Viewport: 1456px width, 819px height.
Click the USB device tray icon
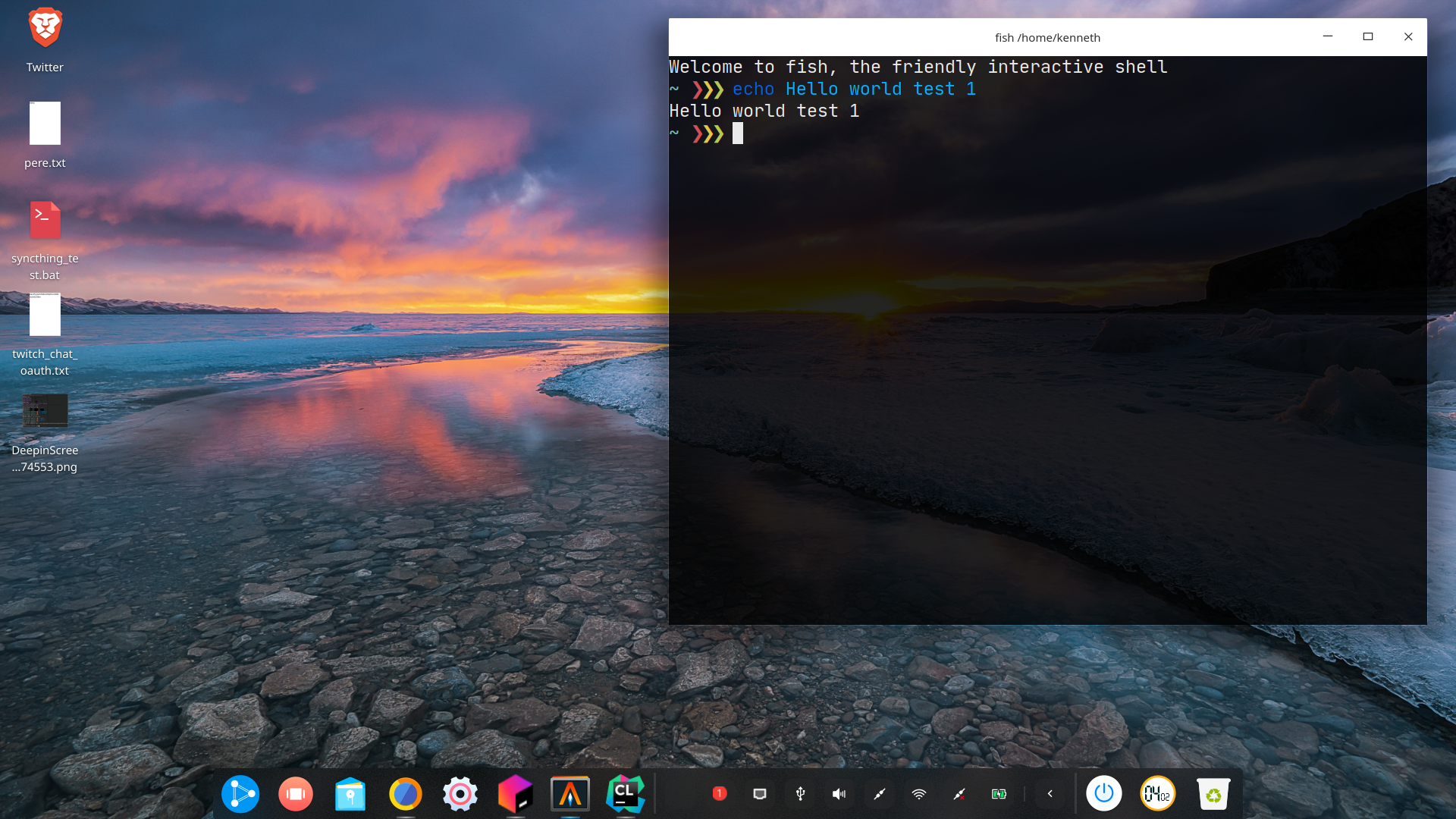tap(799, 794)
